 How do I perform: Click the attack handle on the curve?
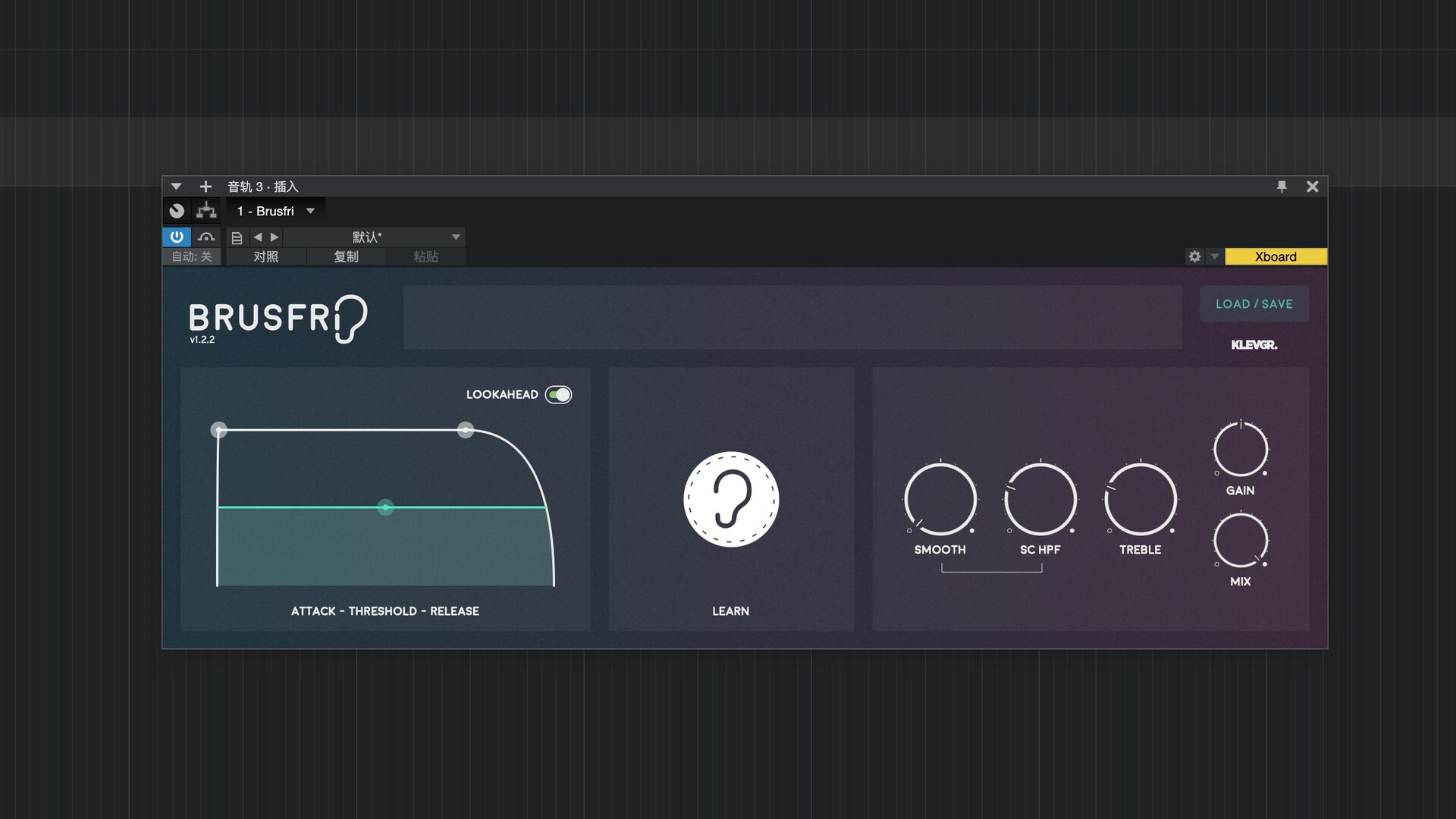click(x=218, y=430)
